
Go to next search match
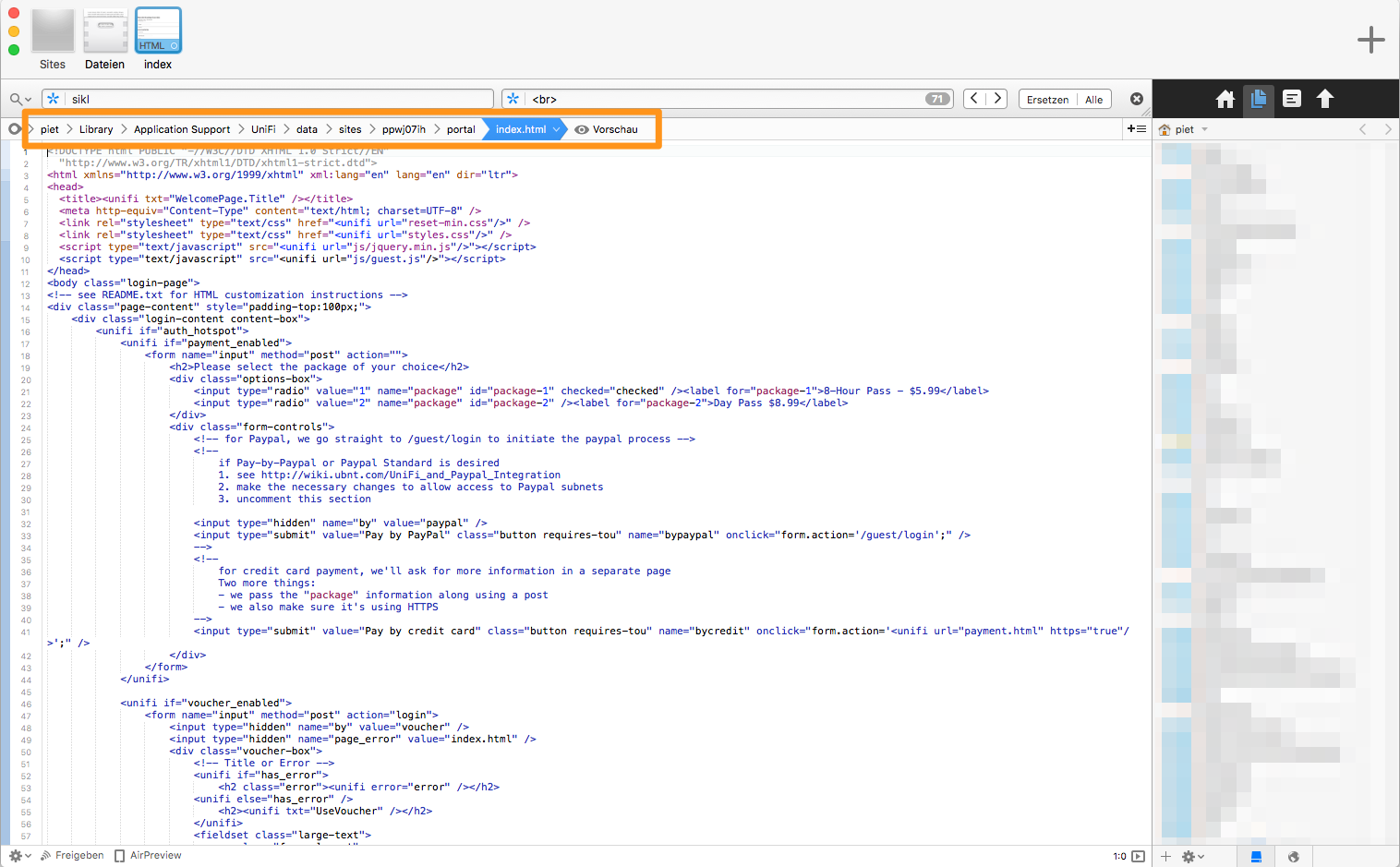996,99
